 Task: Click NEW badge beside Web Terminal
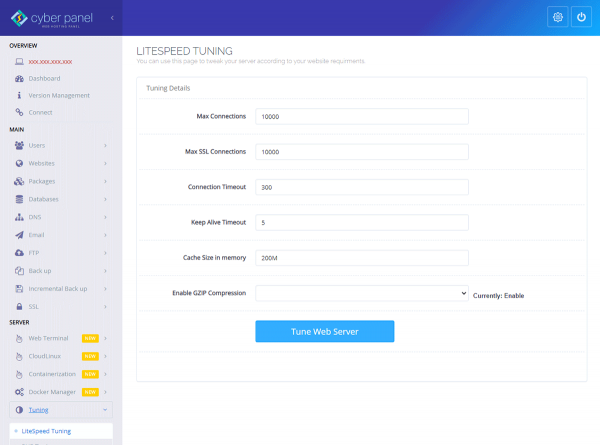click(90, 338)
